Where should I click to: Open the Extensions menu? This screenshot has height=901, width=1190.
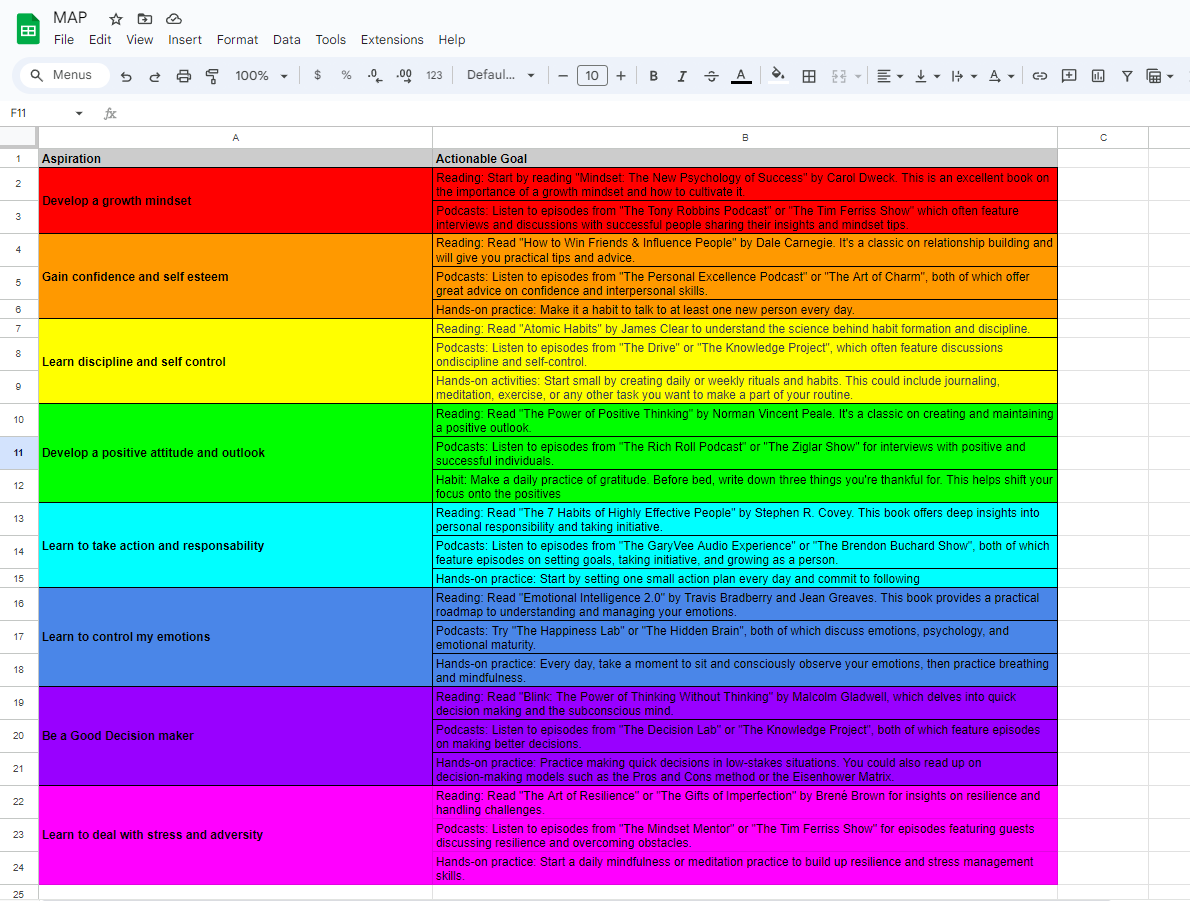click(x=392, y=39)
